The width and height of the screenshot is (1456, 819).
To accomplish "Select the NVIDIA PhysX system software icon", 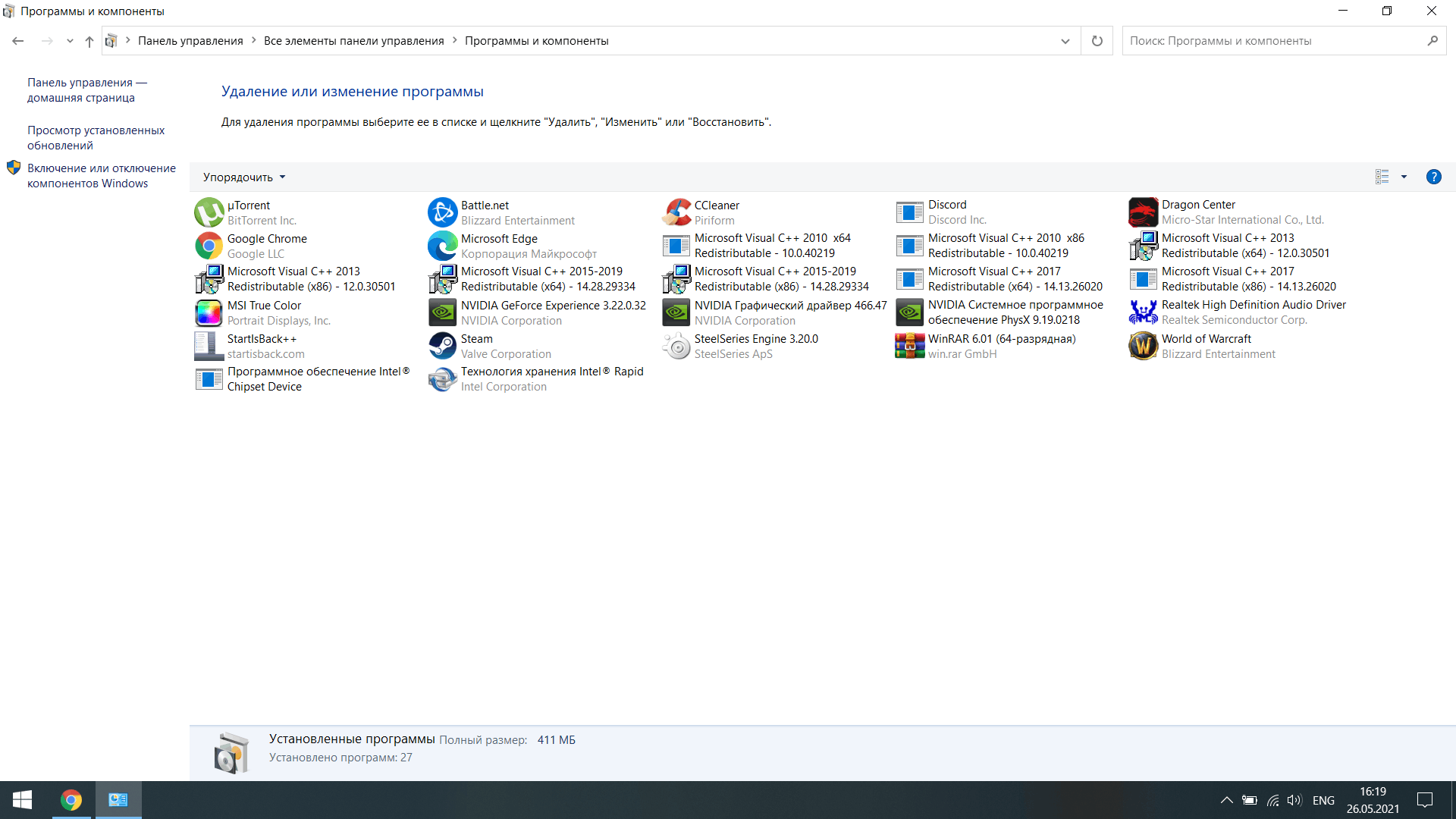I will click(x=909, y=312).
